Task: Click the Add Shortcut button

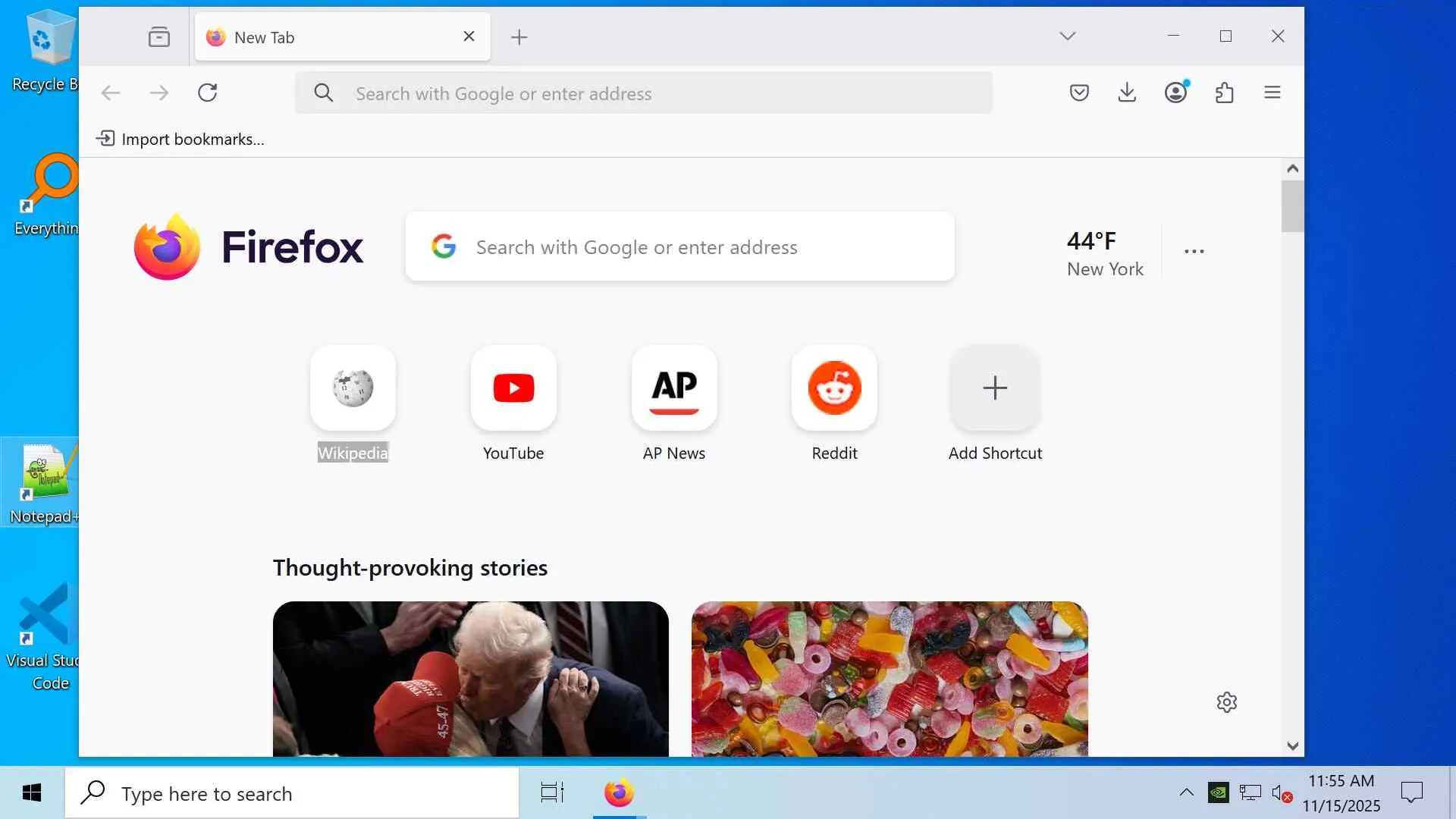Action: tap(995, 388)
